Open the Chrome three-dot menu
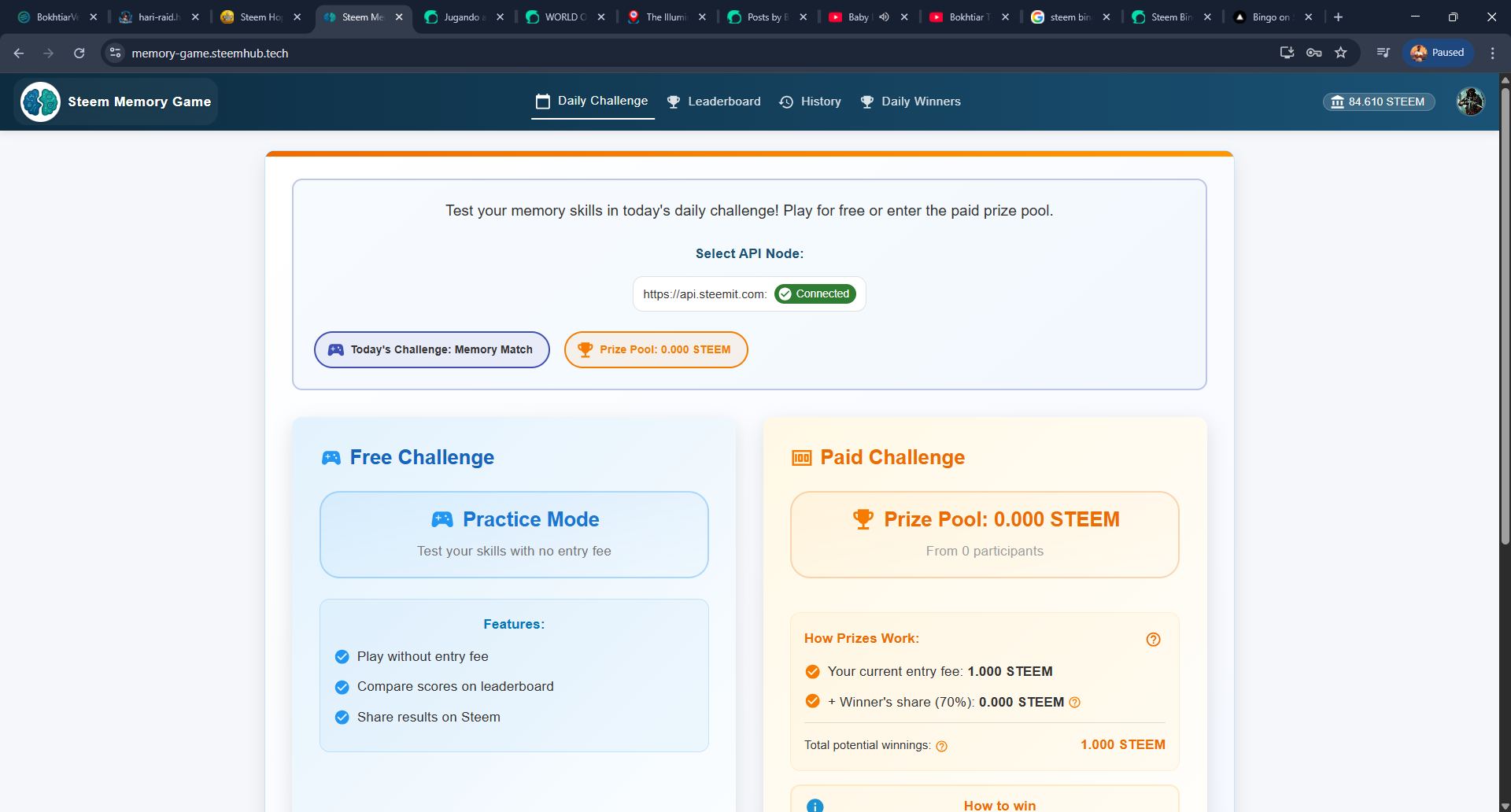1511x812 pixels. 1493,53
